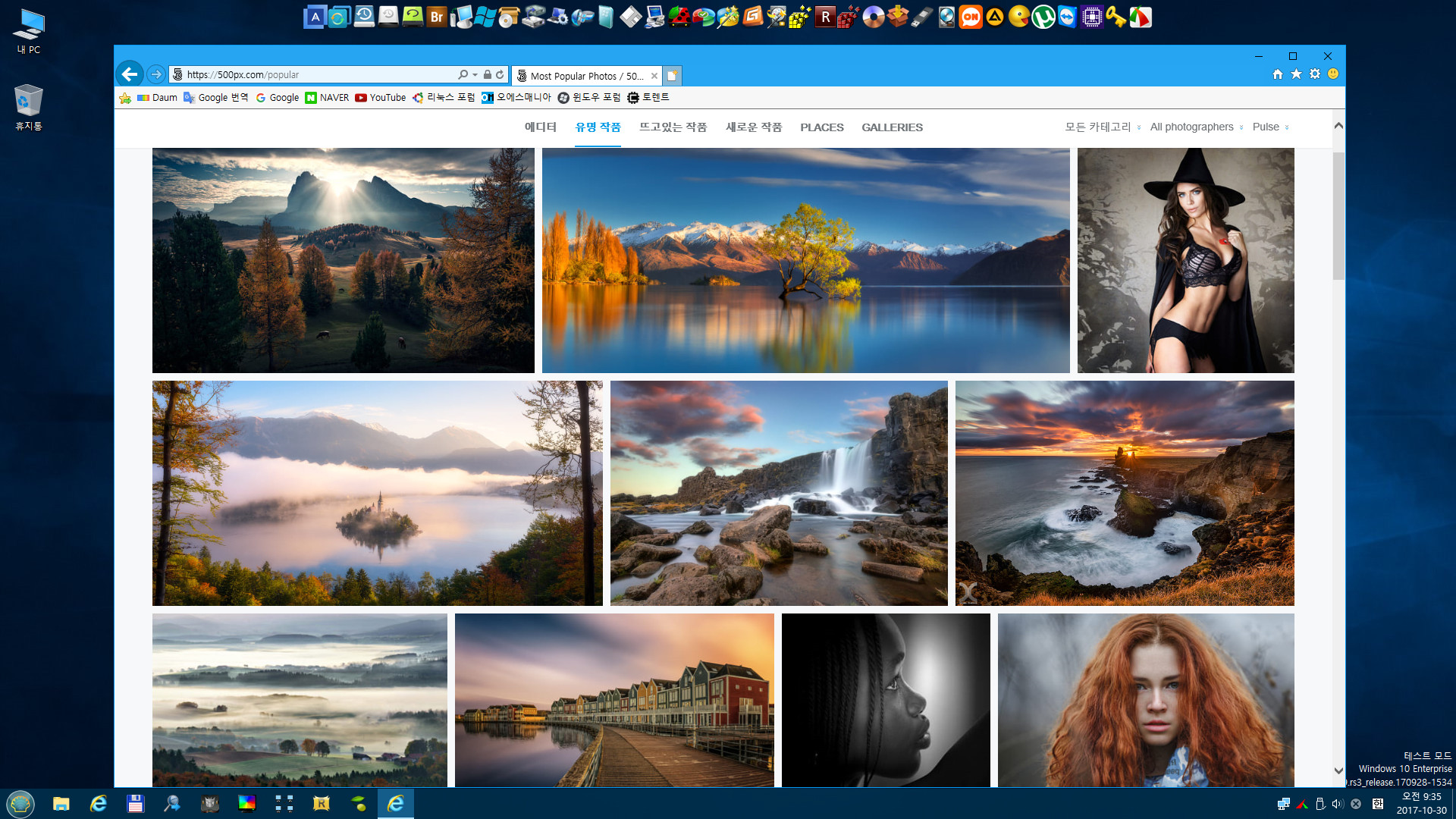Open the 리눅스 포럼 bookmark
Image resolution: width=1456 pixels, height=819 pixels.
444,98
